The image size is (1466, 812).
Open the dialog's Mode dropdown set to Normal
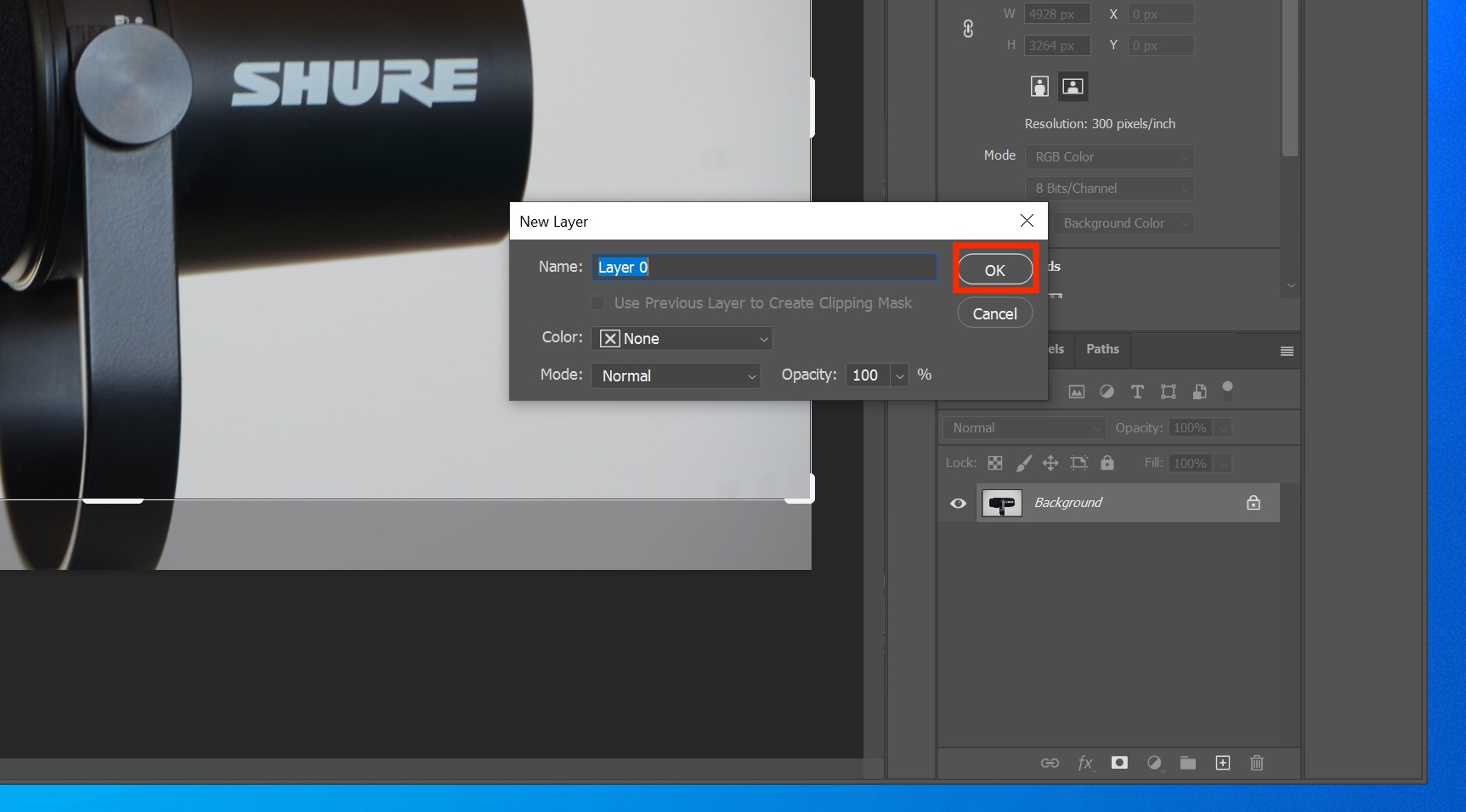click(676, 375)
